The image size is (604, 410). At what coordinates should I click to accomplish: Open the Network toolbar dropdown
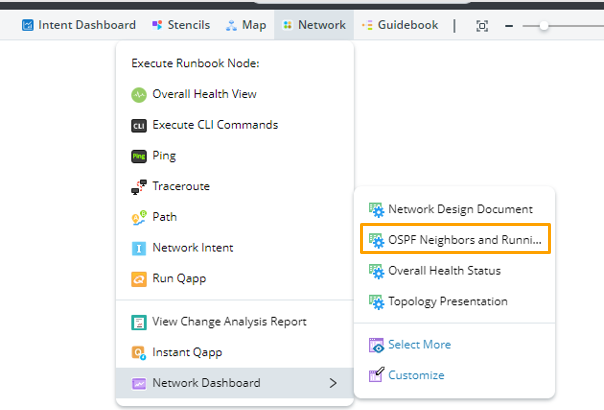click(x=314, y=25)
